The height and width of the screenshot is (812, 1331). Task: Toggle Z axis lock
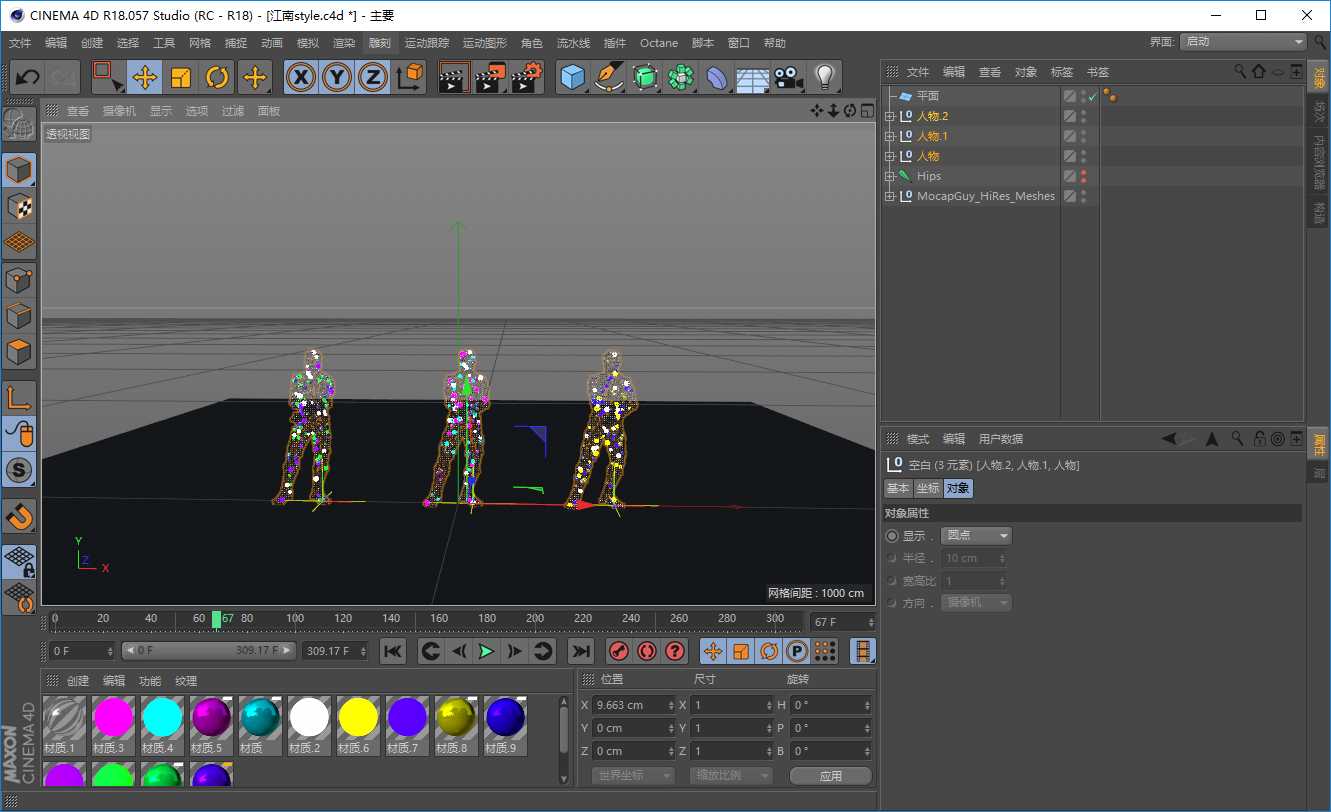(x=373, y=77)
